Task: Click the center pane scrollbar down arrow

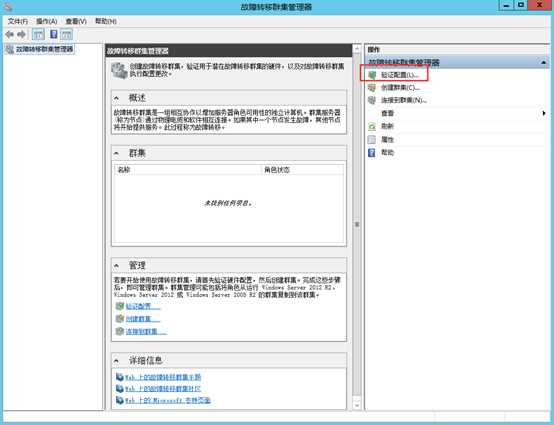Action: 357,406
